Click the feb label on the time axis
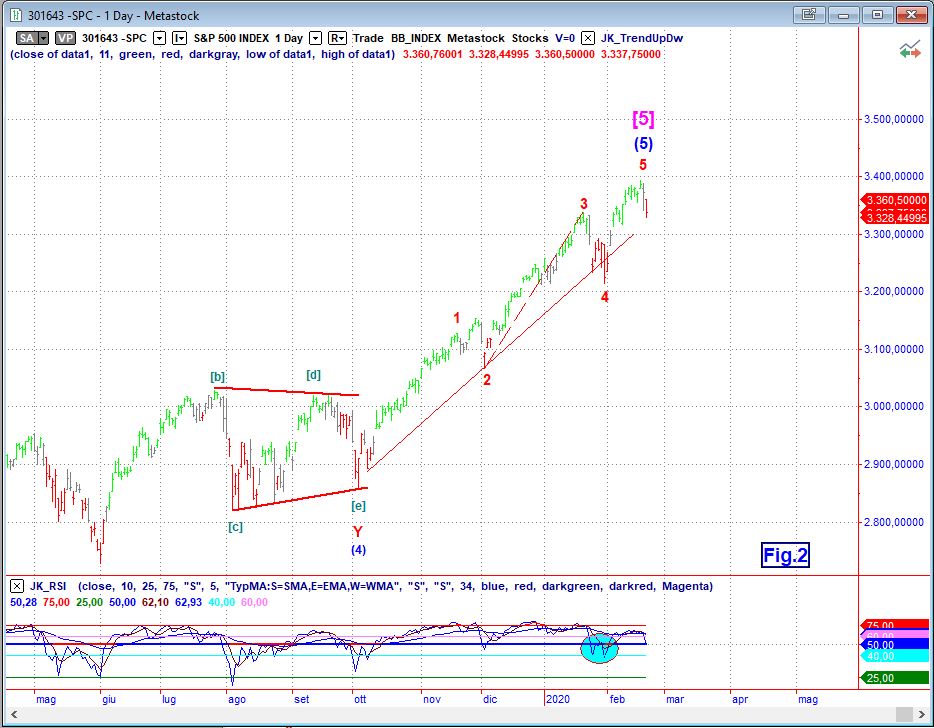Image resolution: width=934 pixels, height=728 pixels. coord(618,699)
